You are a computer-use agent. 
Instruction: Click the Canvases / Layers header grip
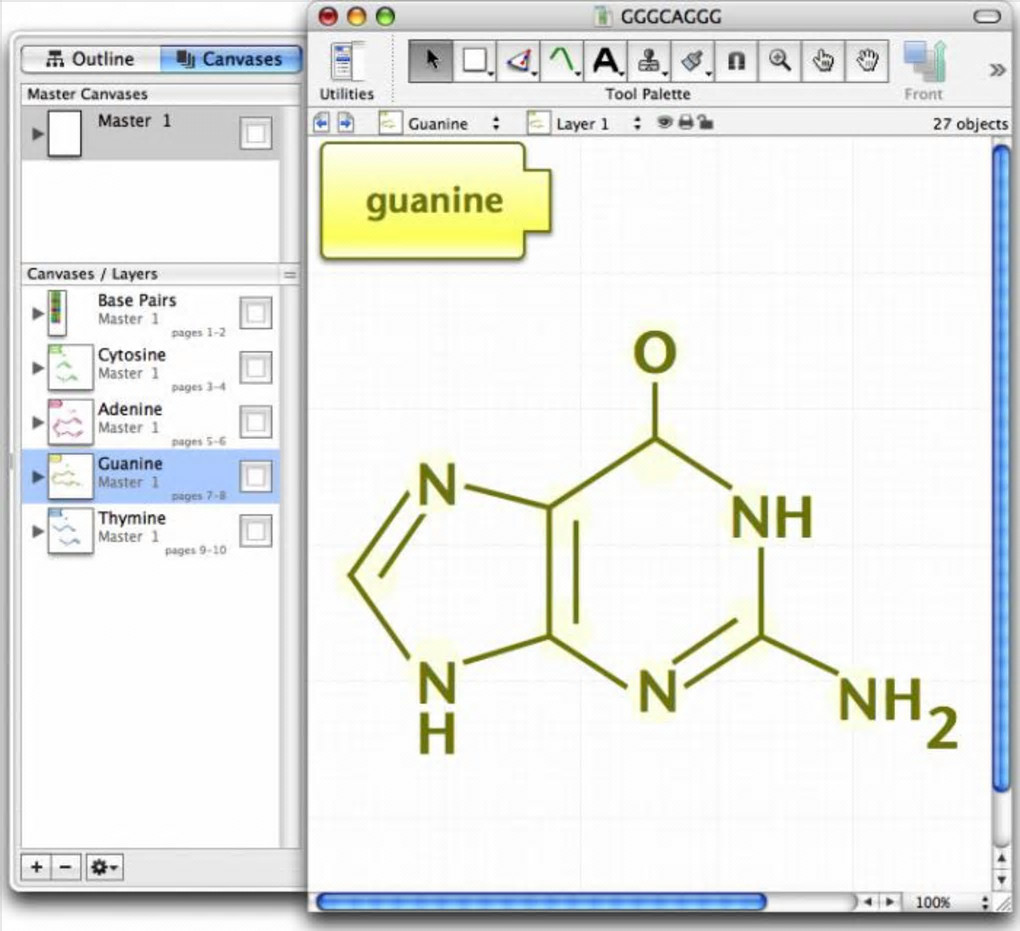289,275
